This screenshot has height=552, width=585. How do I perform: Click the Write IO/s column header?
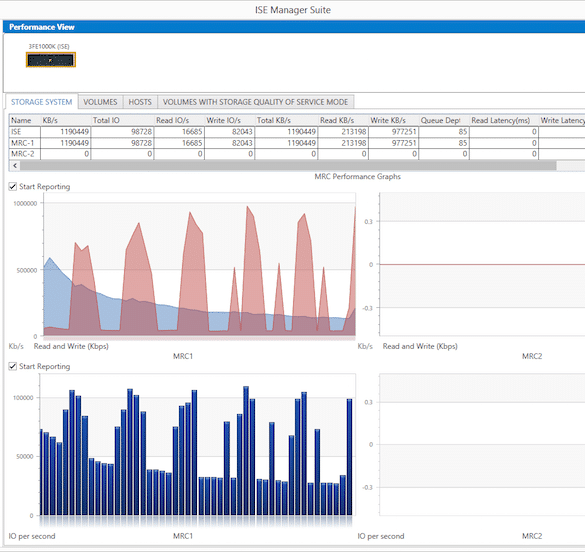click(x=229, y=120)
